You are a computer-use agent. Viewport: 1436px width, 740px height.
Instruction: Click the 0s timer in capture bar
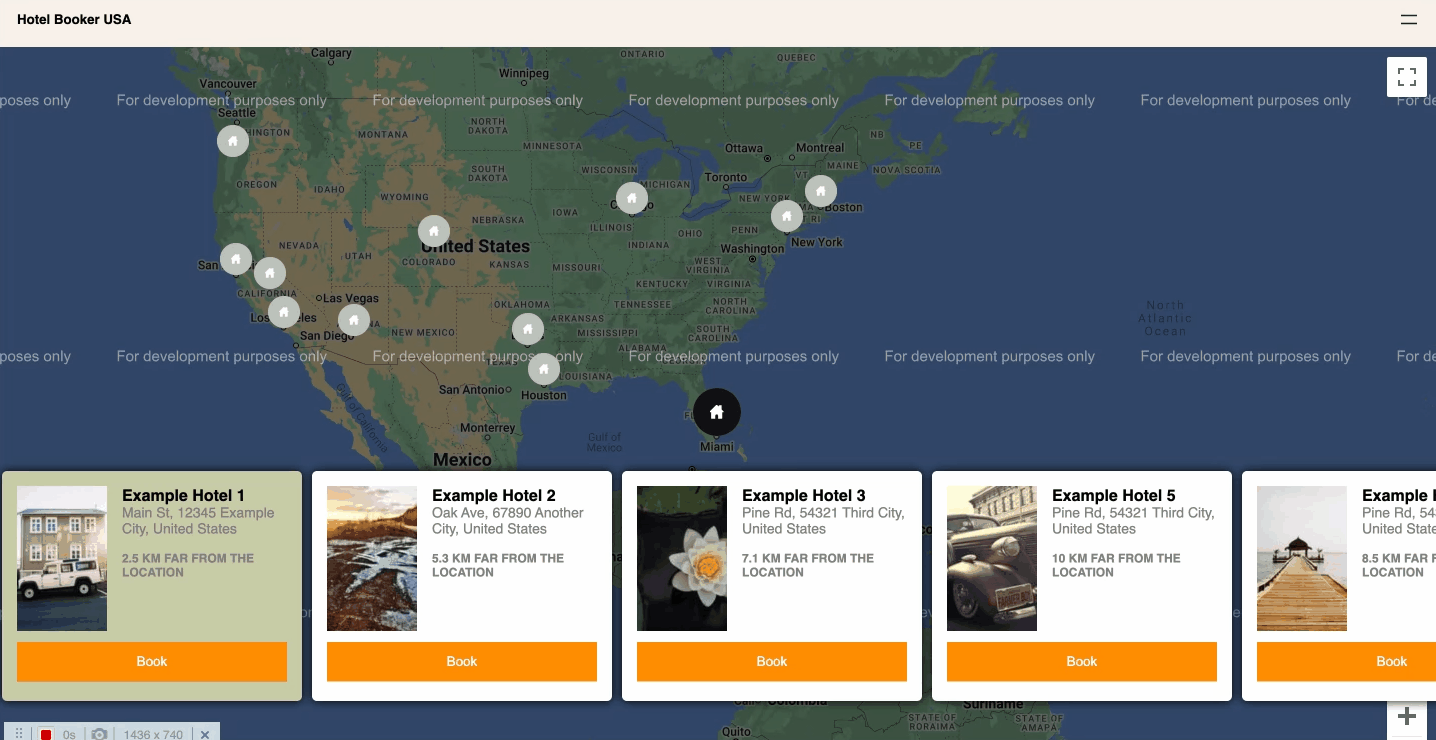click(69, 735)
